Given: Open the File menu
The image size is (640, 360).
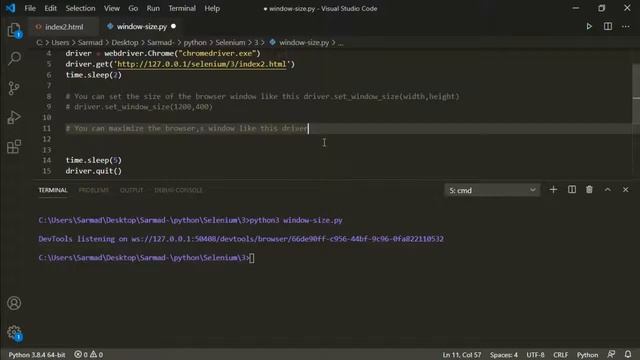Looking at the screenshot, I should pyautogui.click(x=30, y=8).
